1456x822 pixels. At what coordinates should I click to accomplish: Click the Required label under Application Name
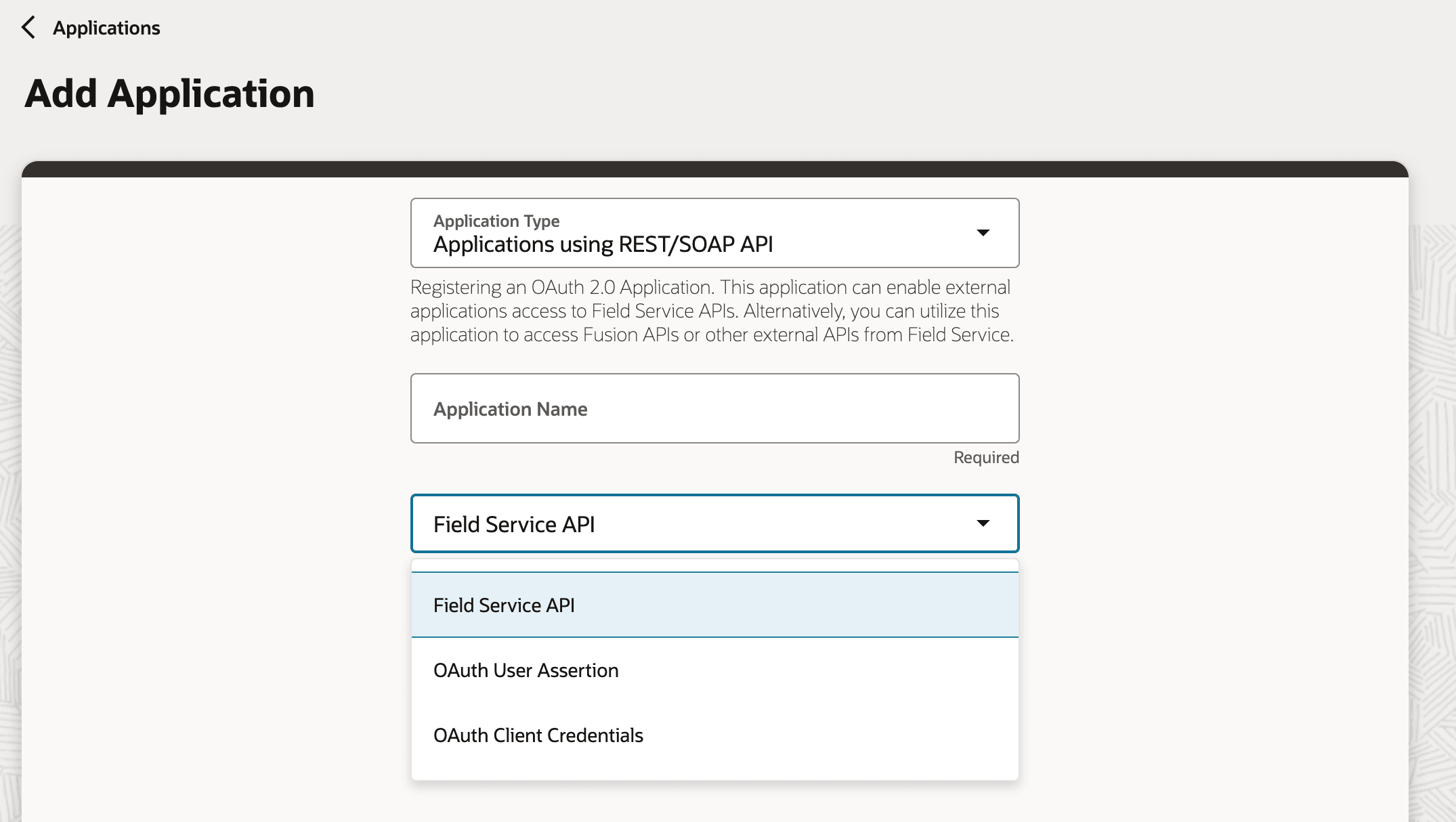pos(985,457)
